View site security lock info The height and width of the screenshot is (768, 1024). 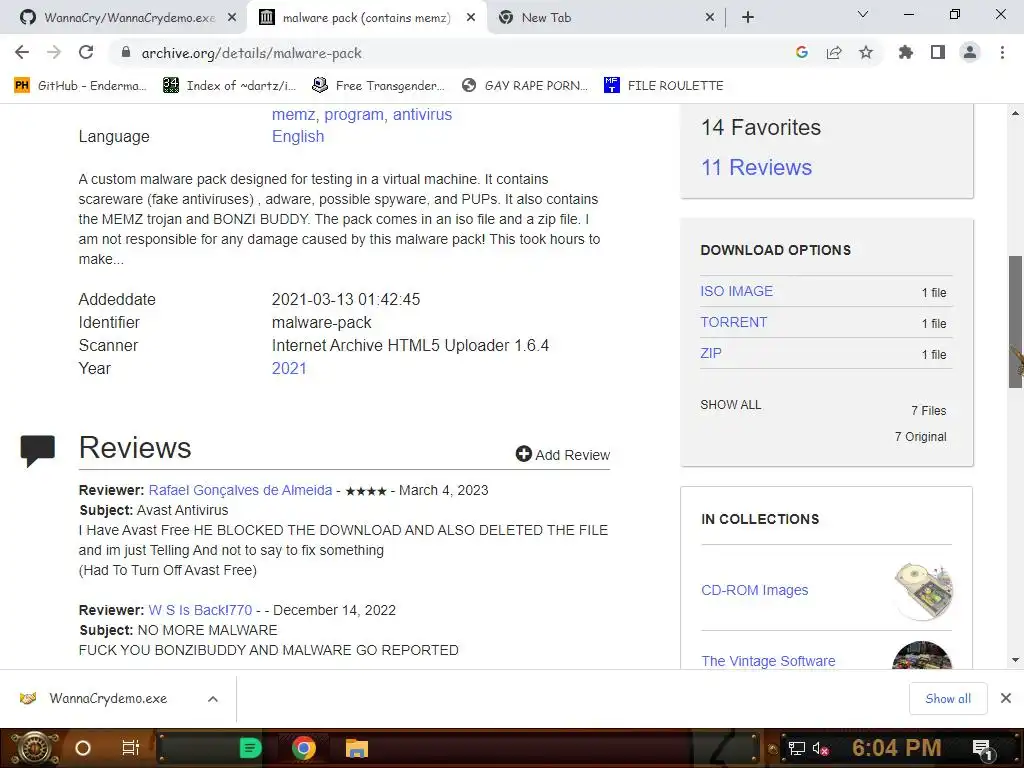pos(127,53)
